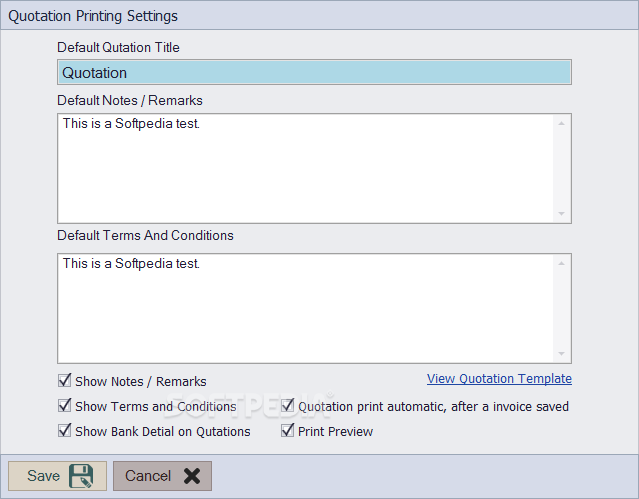Open the View Quotation Template link
This screenshot has height=499, width=639.
point(499,379)
